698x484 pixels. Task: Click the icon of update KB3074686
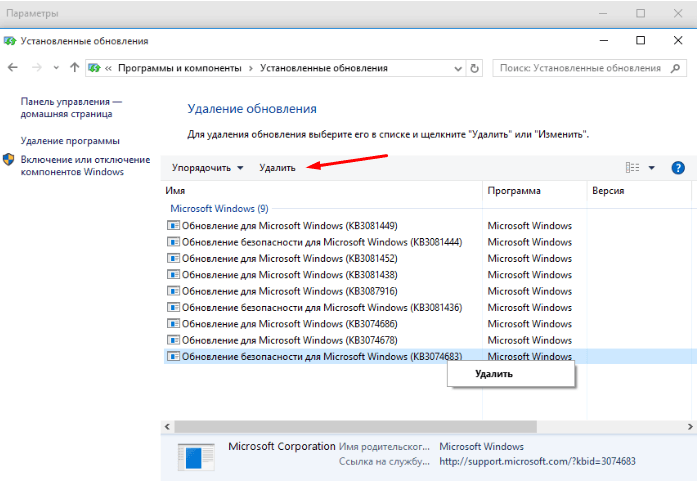coord(173,323)
